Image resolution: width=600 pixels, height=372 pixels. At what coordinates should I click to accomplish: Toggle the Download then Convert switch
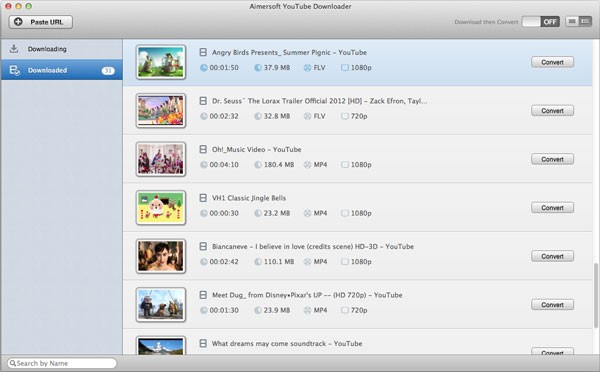[540, 22]
